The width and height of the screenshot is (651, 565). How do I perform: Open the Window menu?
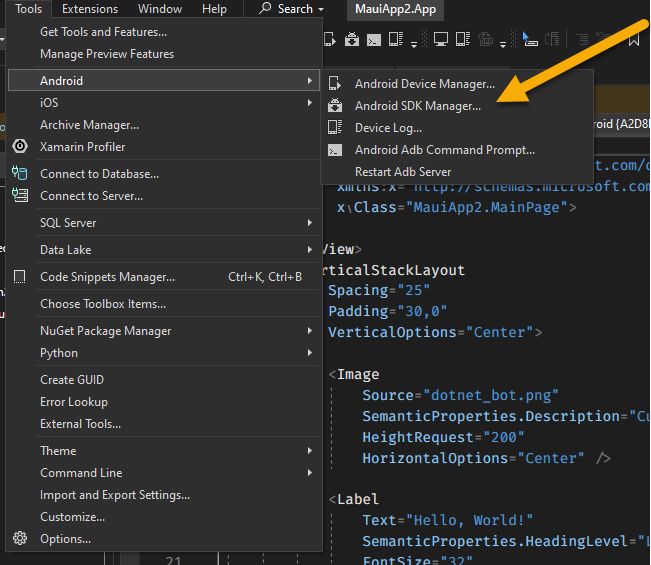(x=160, y=9)
